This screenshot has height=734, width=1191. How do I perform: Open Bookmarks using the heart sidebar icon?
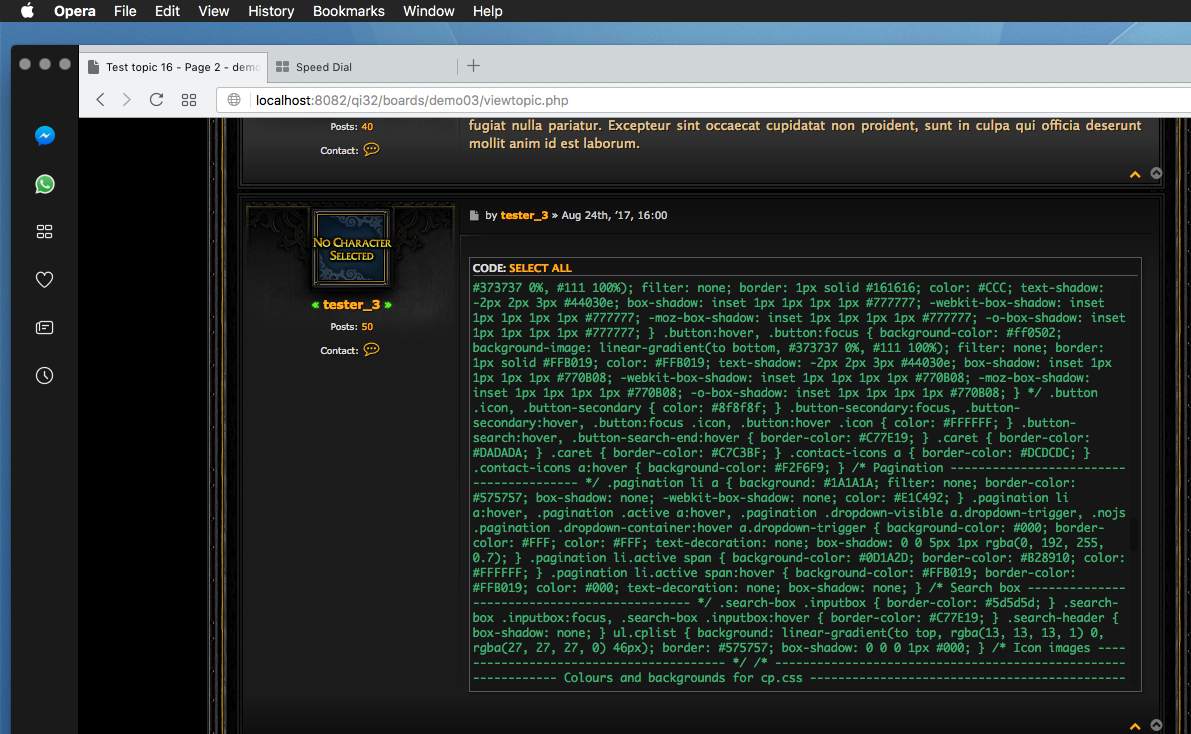pyautogui.click(x=44, y=279)
